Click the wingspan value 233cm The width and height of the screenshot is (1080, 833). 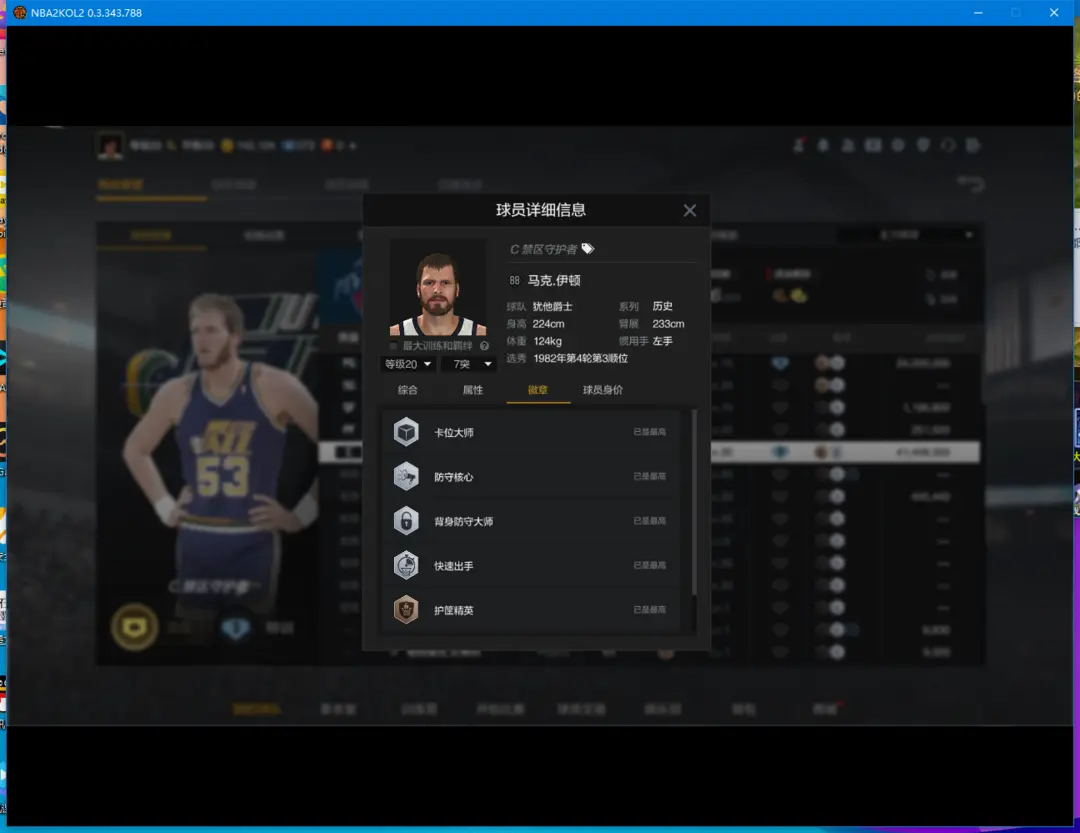[668, 324]
